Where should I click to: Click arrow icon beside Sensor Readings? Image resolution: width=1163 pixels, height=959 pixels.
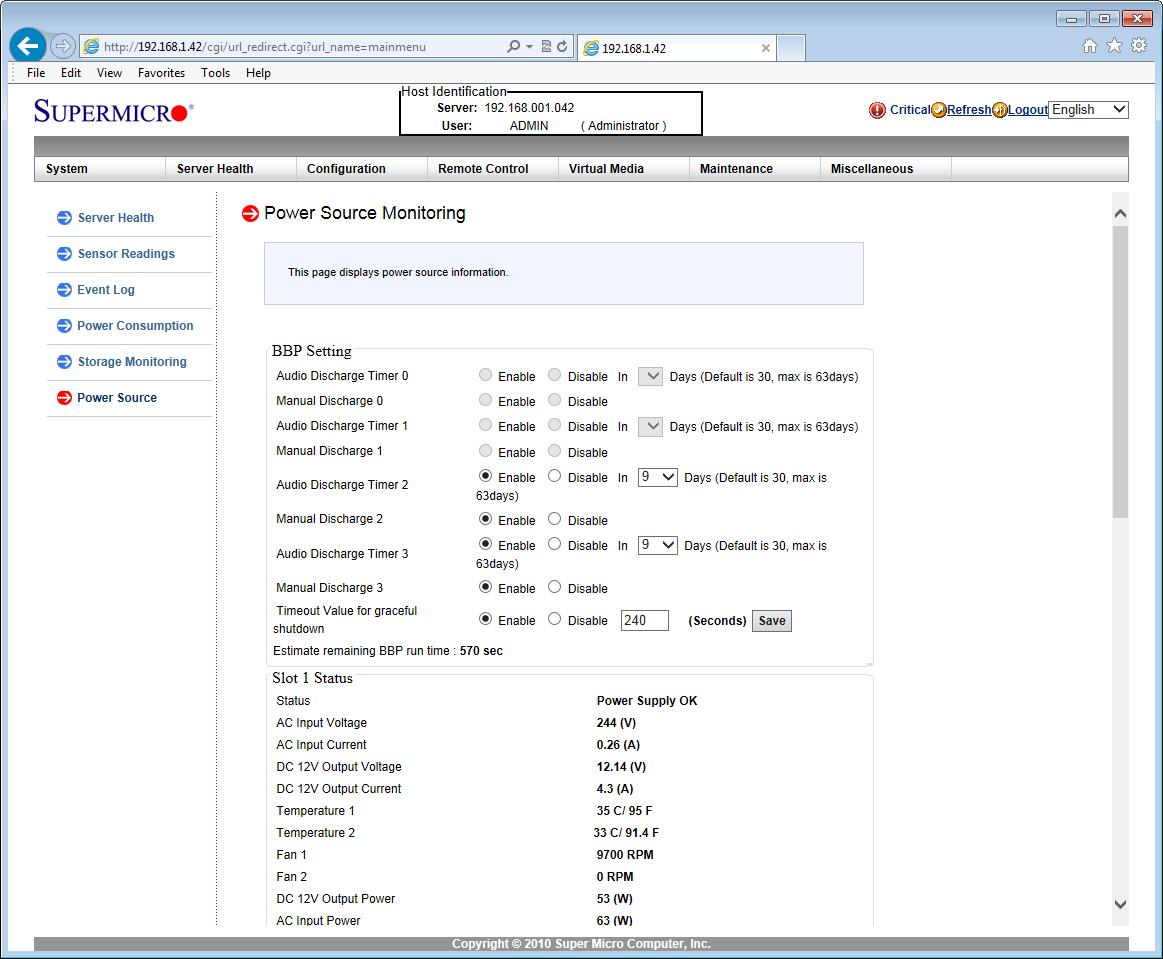(x=65, y=254)
